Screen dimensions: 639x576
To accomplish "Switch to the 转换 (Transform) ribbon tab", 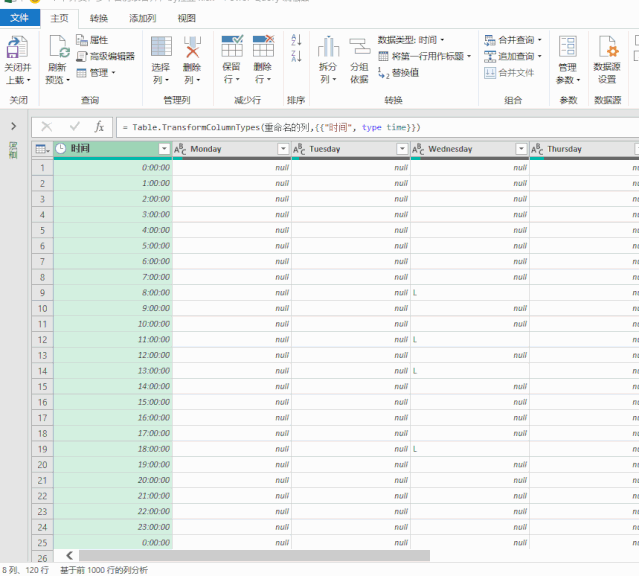I will click(x=99, y=18).
